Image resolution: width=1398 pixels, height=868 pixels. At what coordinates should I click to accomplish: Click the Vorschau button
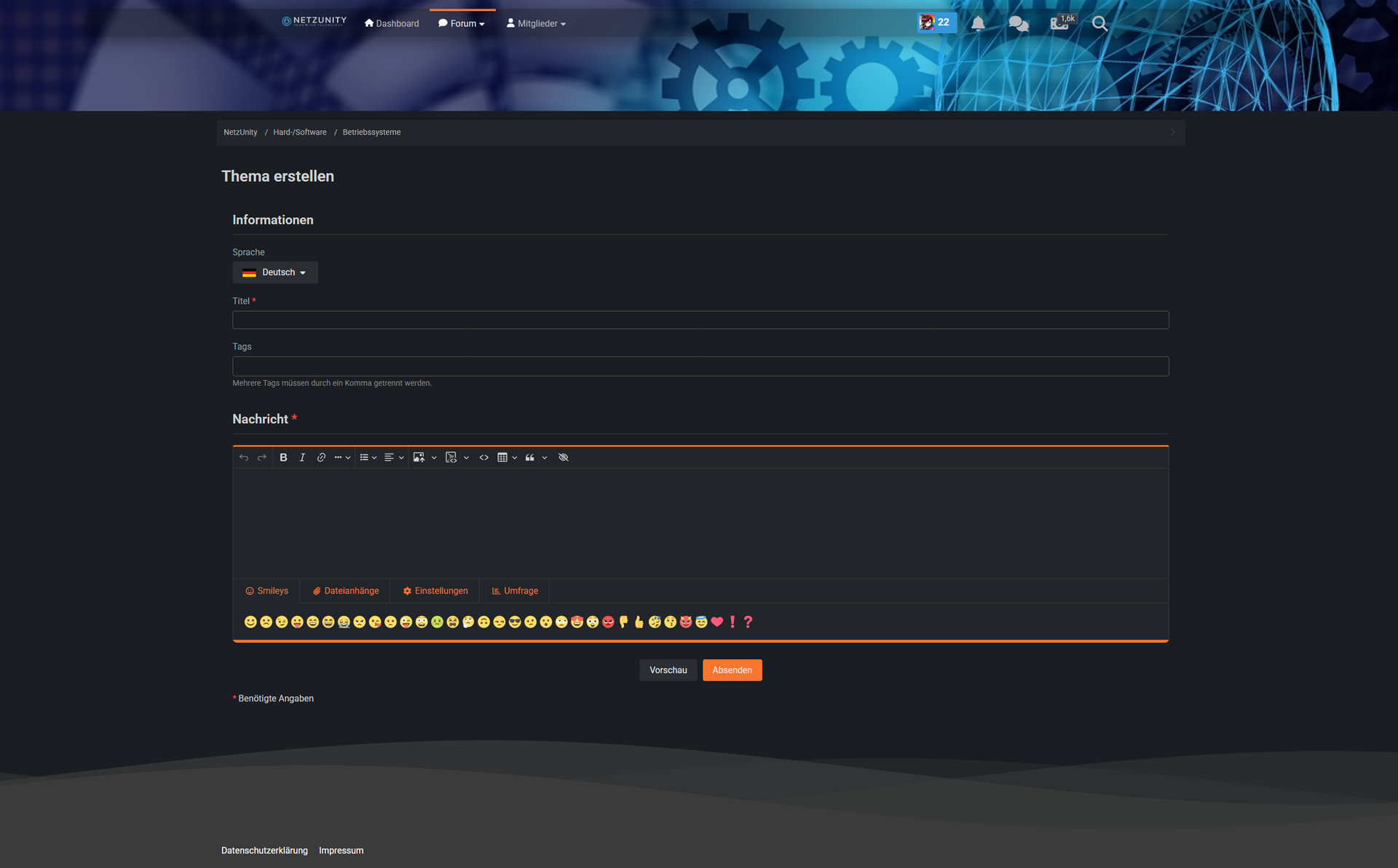point(668,670)
